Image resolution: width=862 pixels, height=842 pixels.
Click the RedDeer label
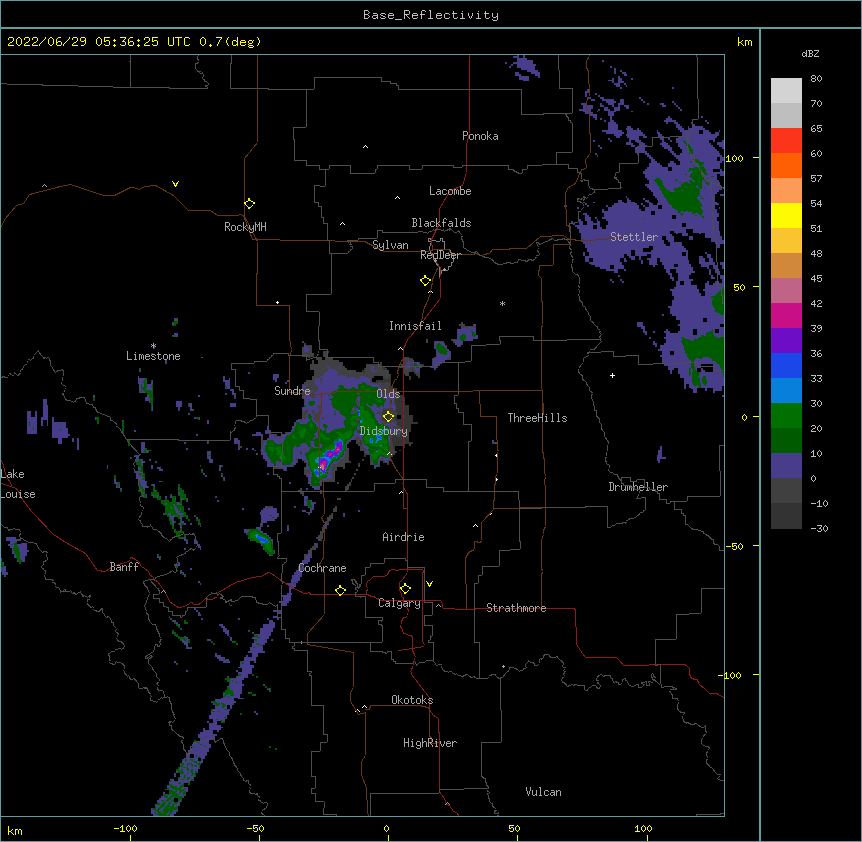coord(440,255)
